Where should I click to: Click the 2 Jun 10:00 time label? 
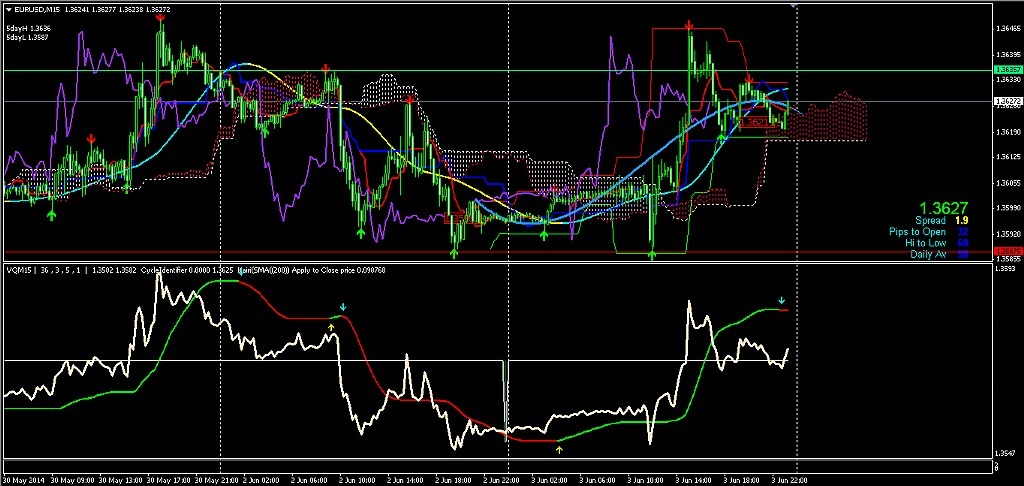tap(359, 480)
